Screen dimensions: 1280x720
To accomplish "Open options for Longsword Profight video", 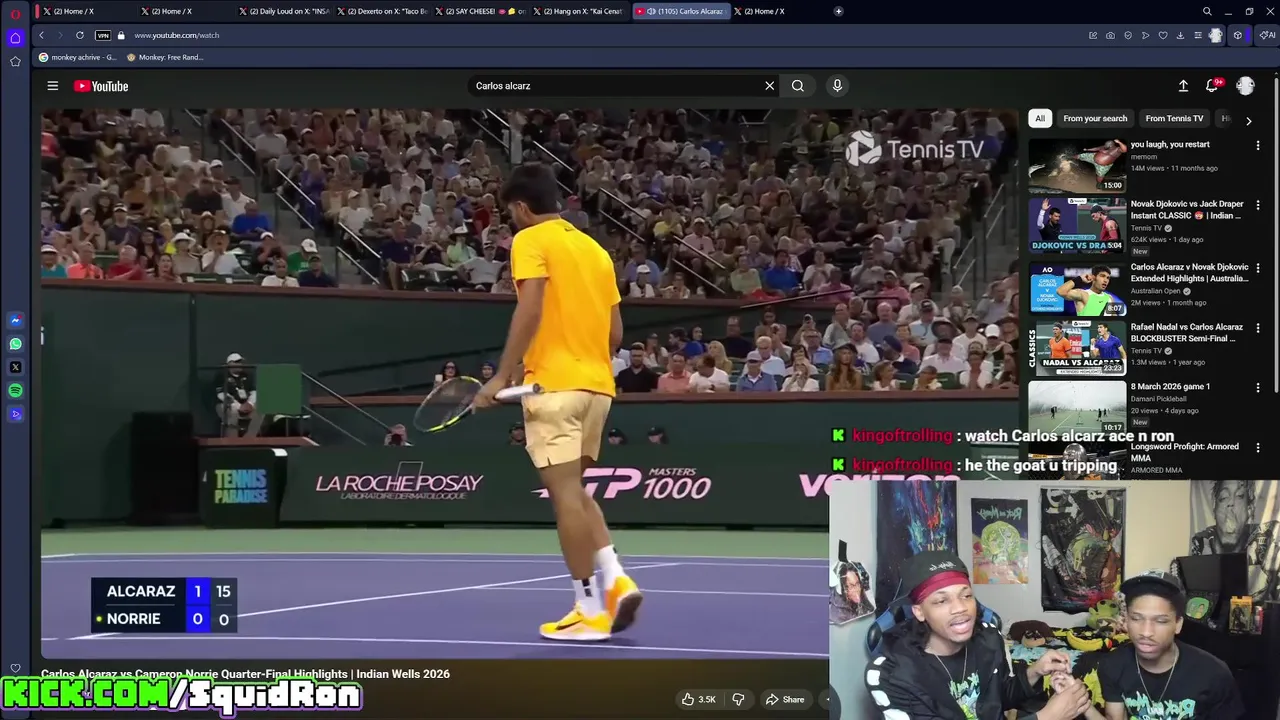I will [1258, 447].
